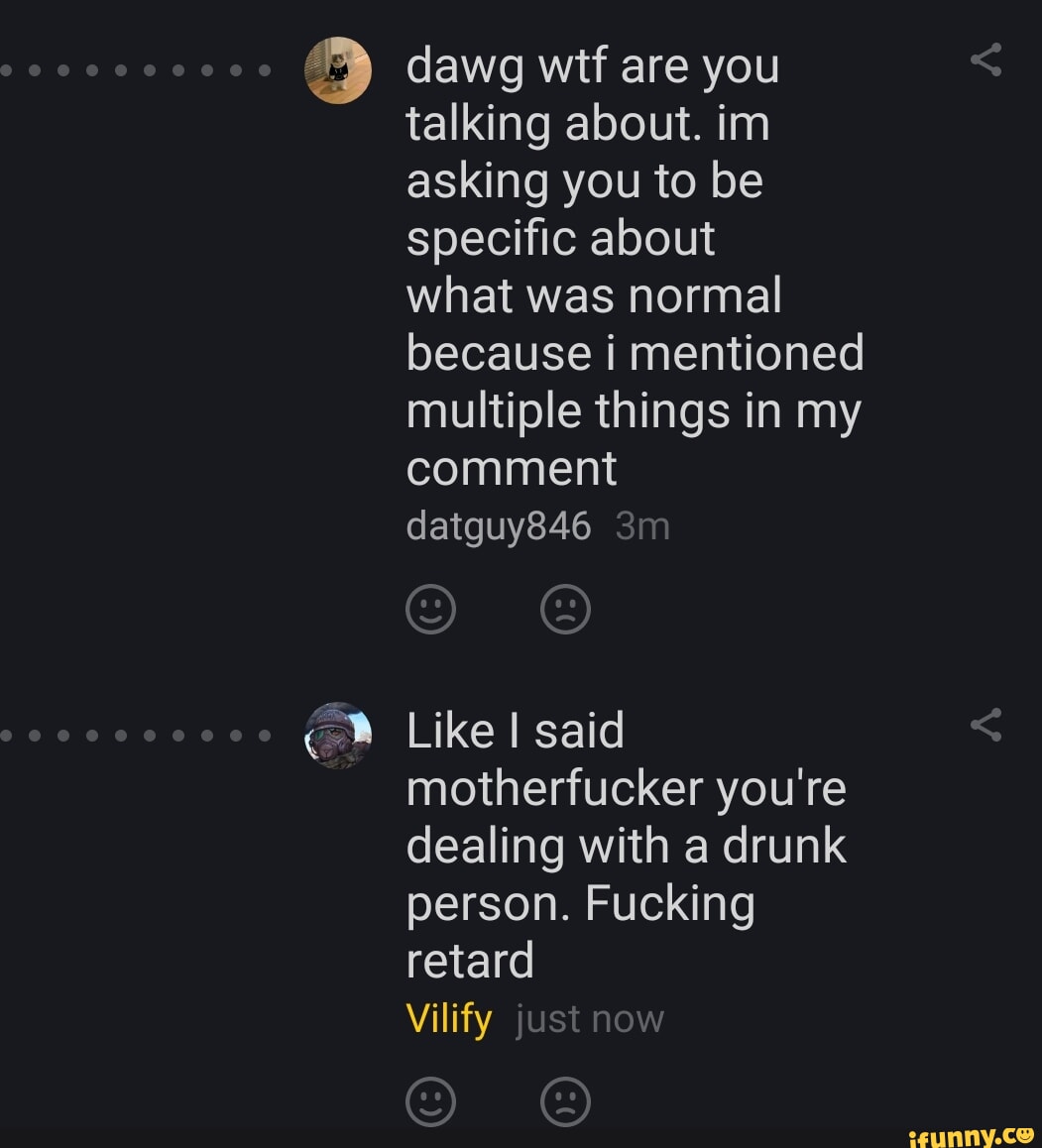Share Vilify's comment via share icon

(985, 726)
